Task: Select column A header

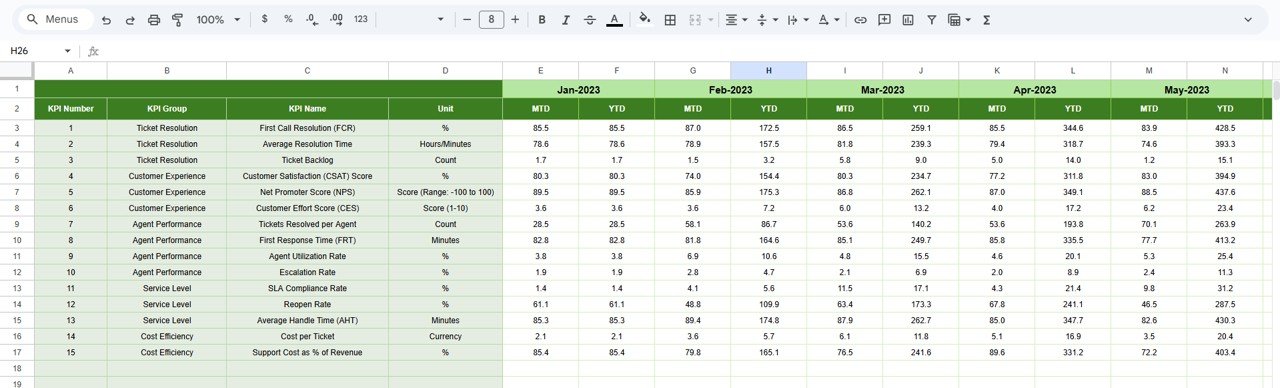Action: click(x=71, y=70)
